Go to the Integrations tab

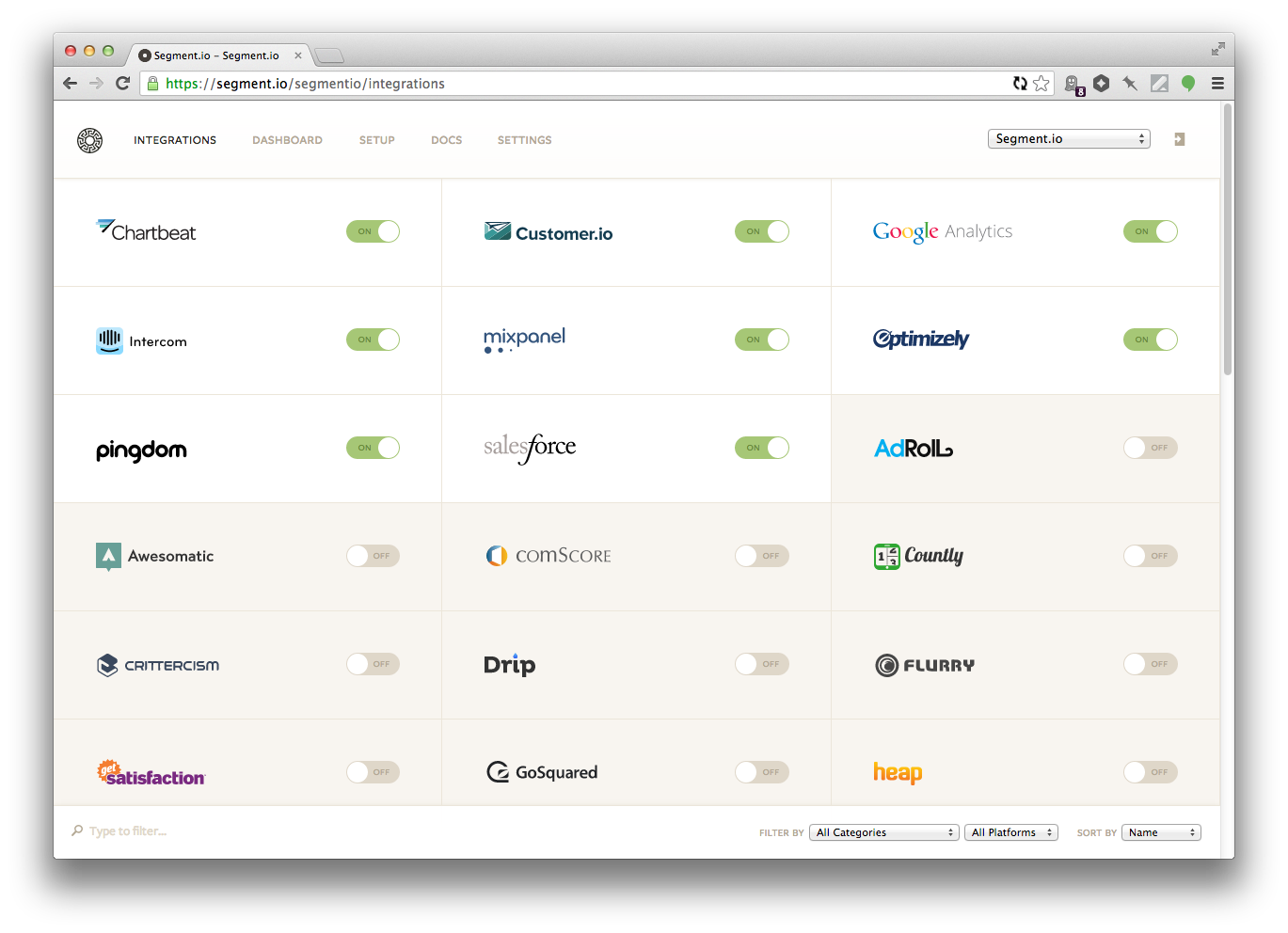pos(175,140)
